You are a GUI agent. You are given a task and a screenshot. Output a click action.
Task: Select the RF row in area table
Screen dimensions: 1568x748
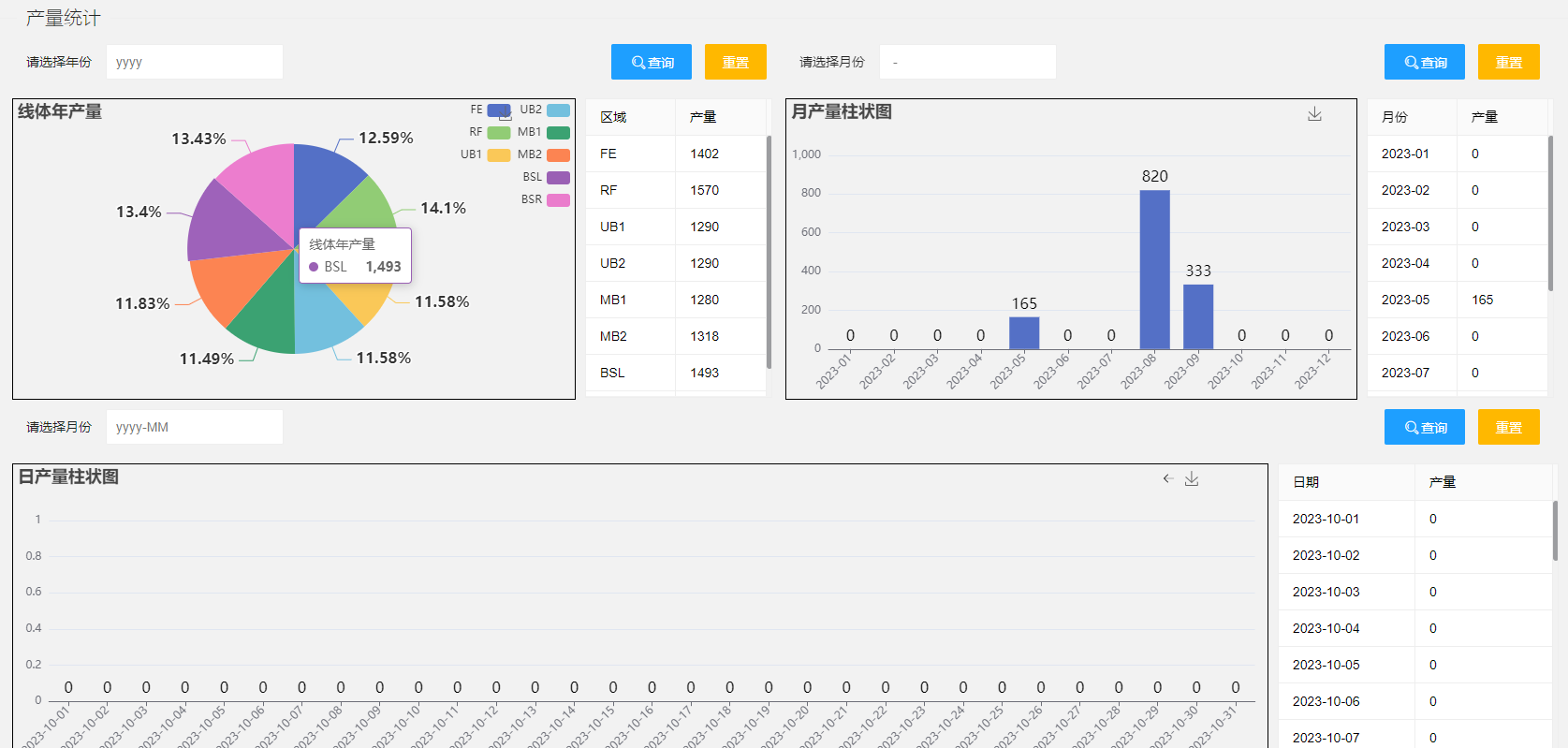(676, 190)
